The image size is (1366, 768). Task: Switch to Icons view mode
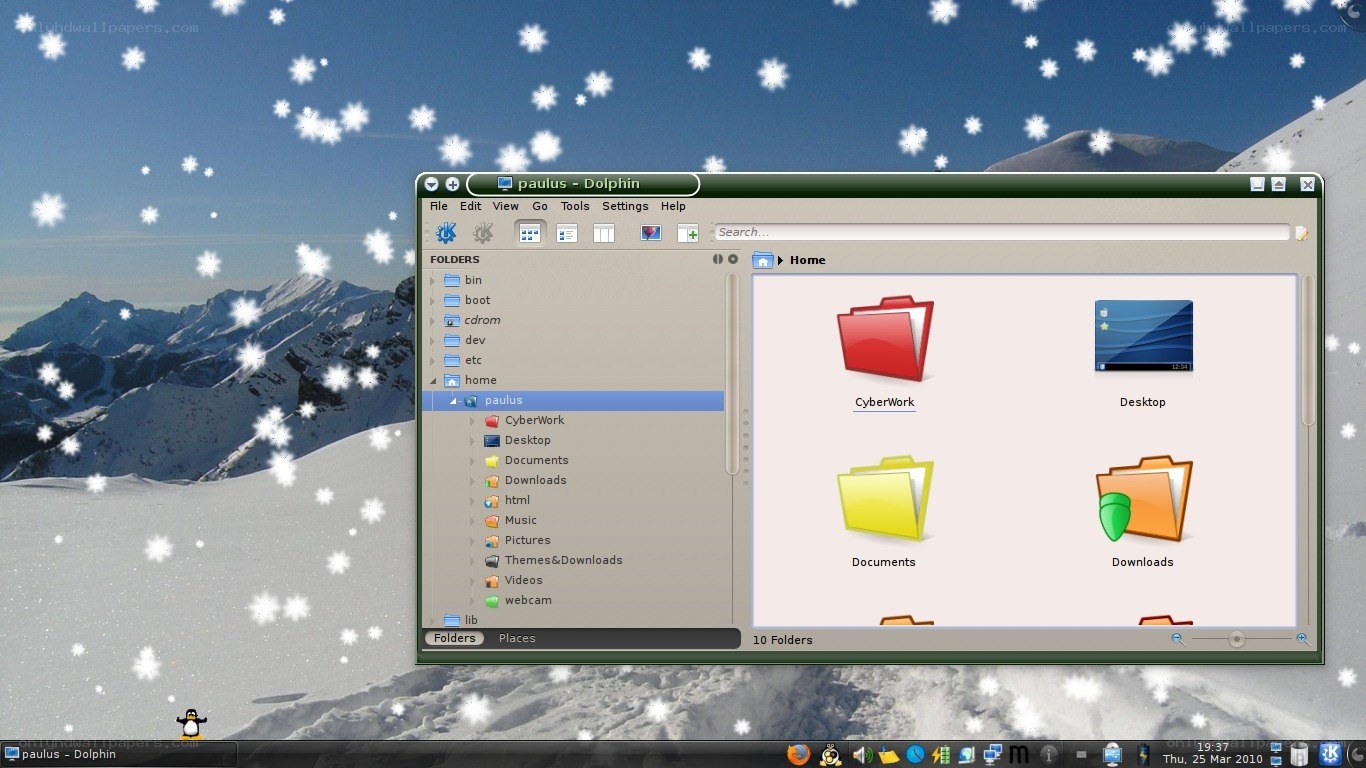(x=530, y=233)
